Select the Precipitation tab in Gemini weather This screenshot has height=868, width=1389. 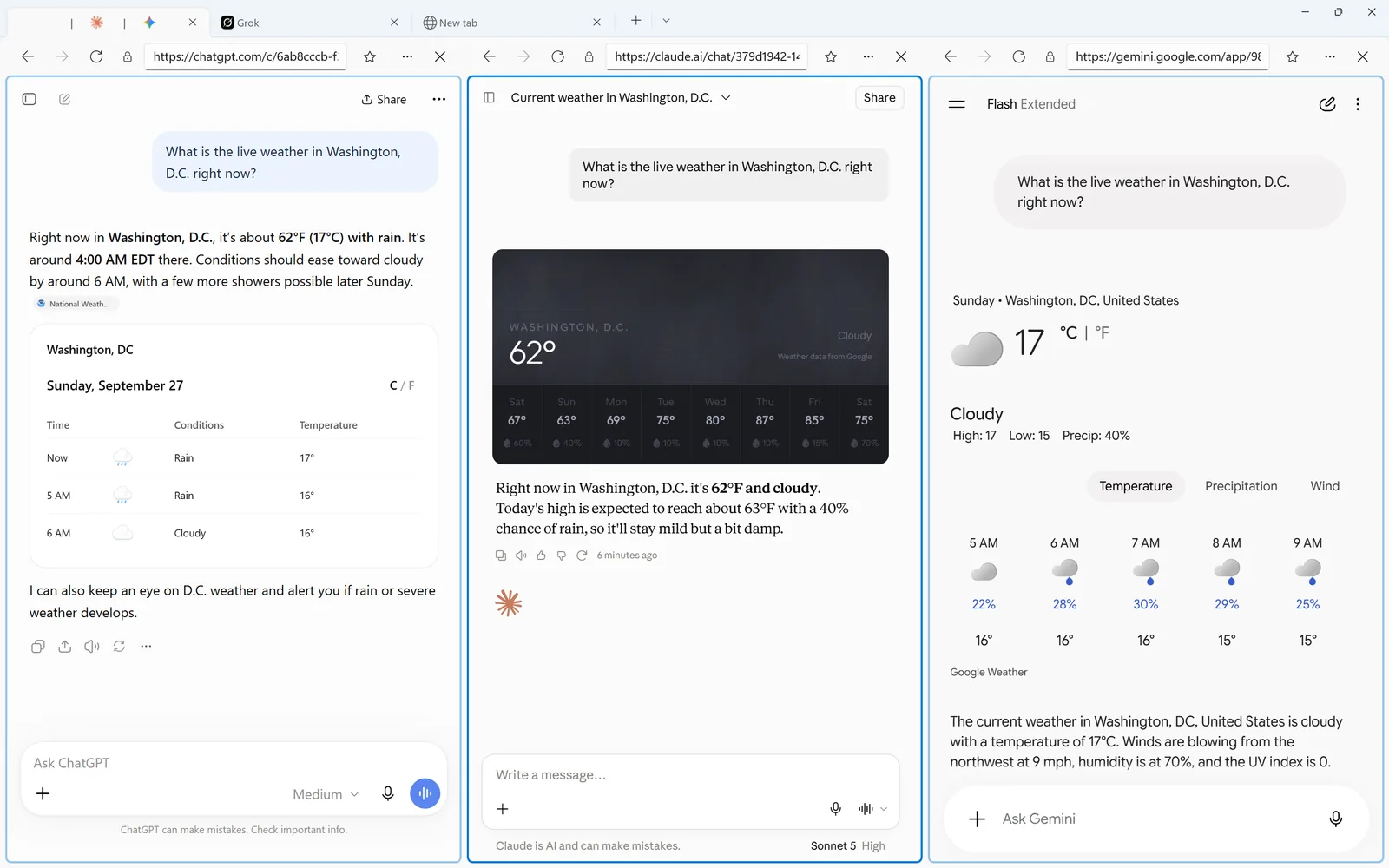tap(1241, 486)
